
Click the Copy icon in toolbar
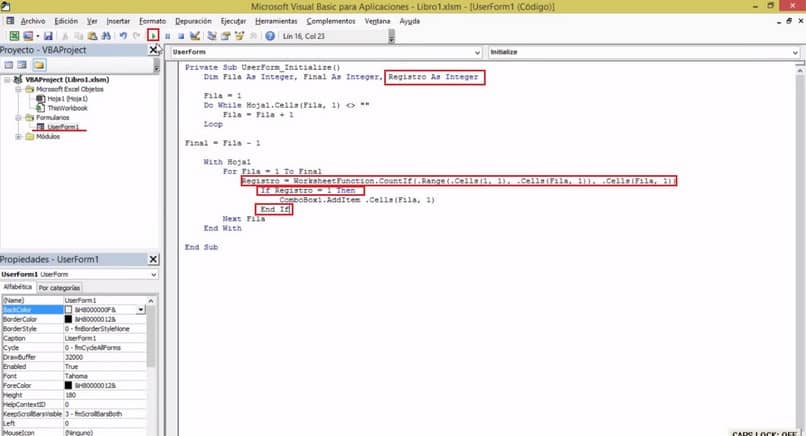[x=78, y=36]
